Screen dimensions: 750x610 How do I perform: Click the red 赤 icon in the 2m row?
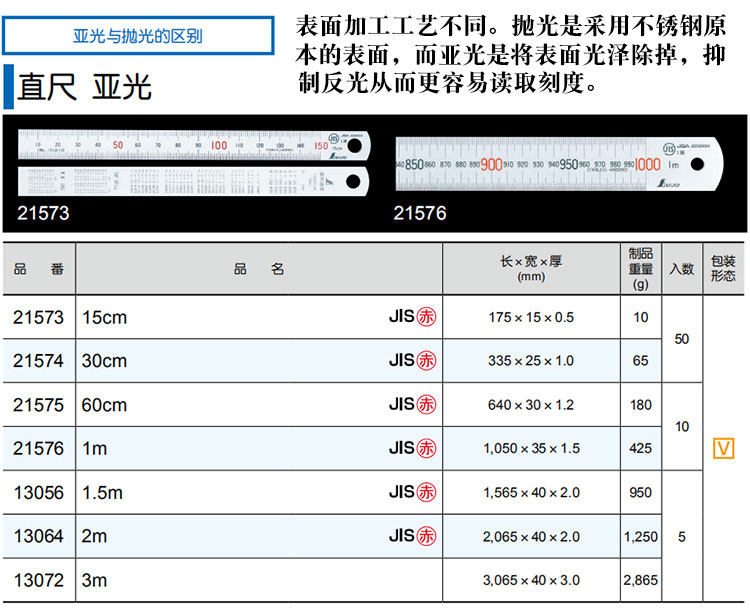click(x=426, y=536)
